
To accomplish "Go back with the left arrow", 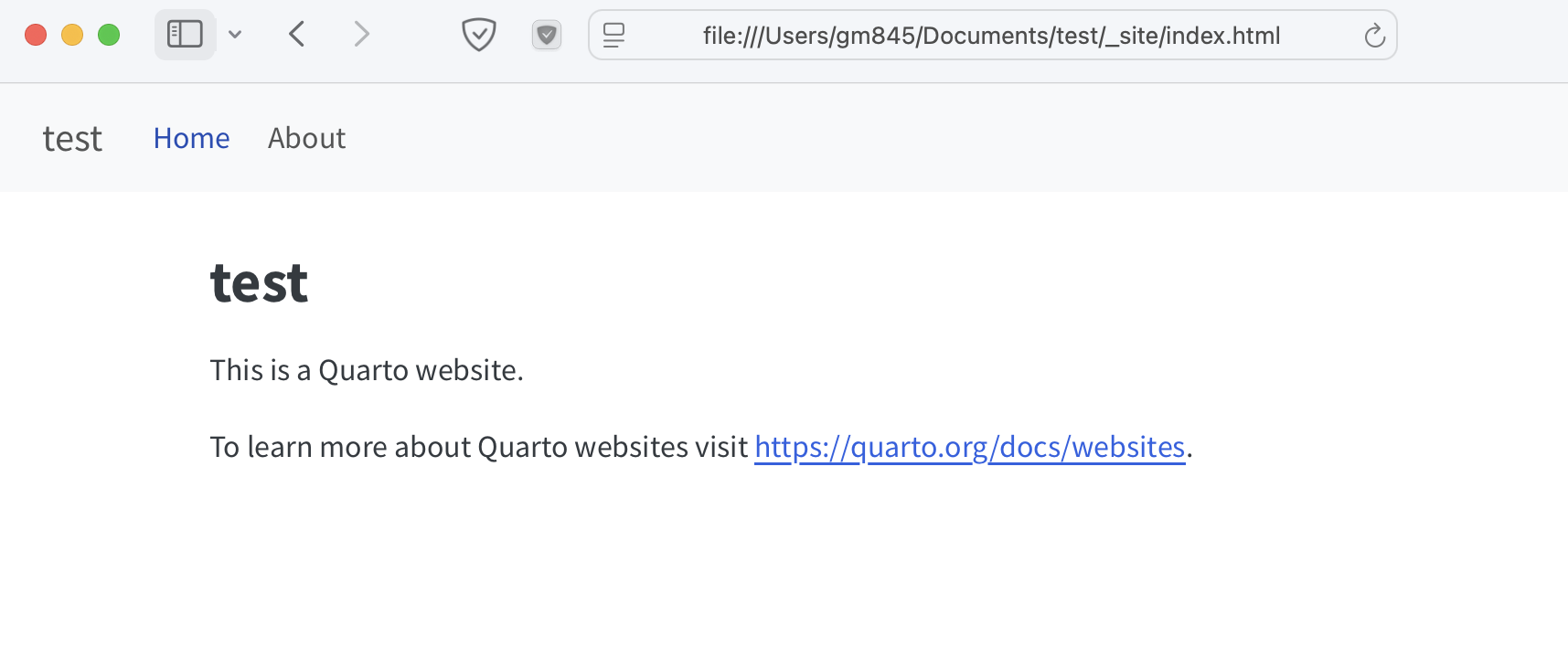I will 296,35.
